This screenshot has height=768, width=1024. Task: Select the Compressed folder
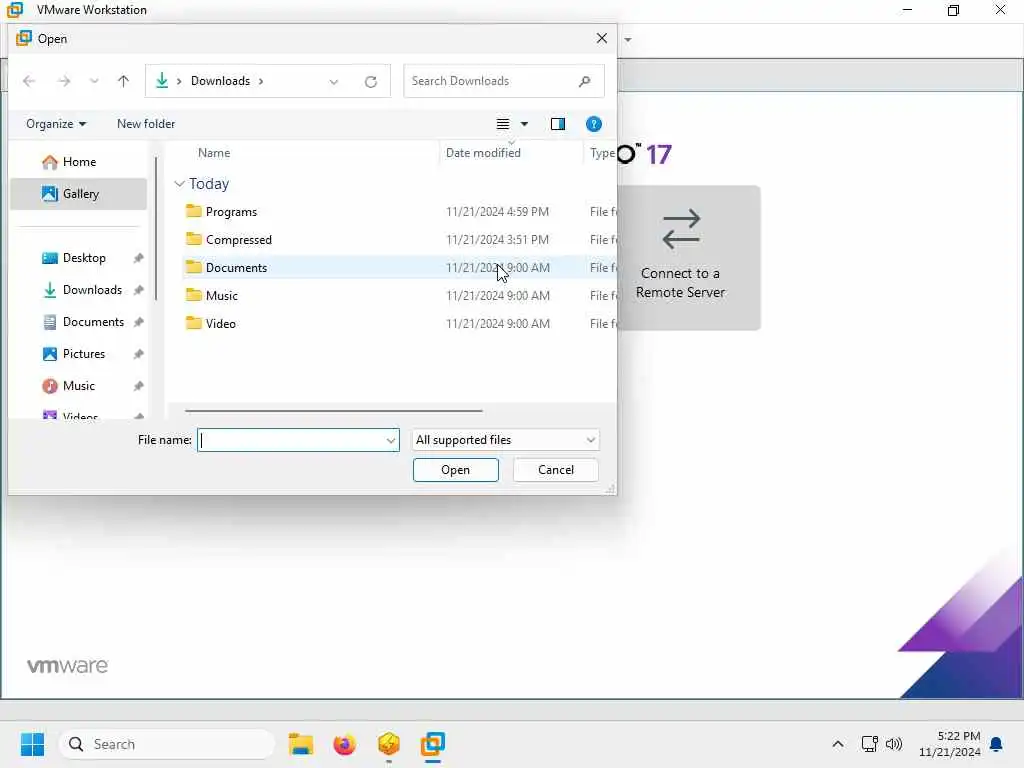pos(238,240)
